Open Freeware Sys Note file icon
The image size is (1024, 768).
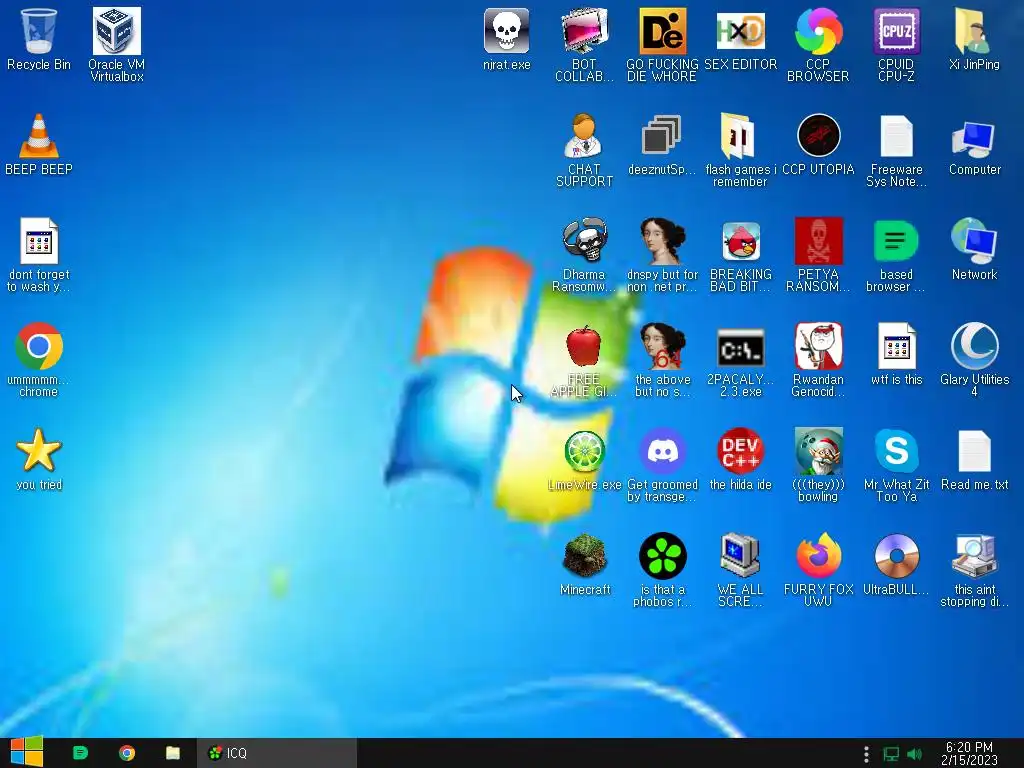tap(896, 136)
